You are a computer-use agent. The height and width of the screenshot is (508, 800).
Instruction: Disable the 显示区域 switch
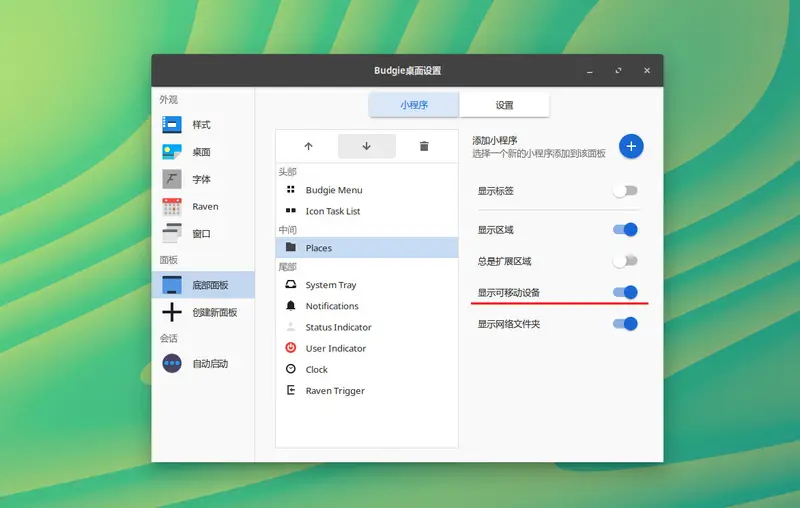click(625, 230)
